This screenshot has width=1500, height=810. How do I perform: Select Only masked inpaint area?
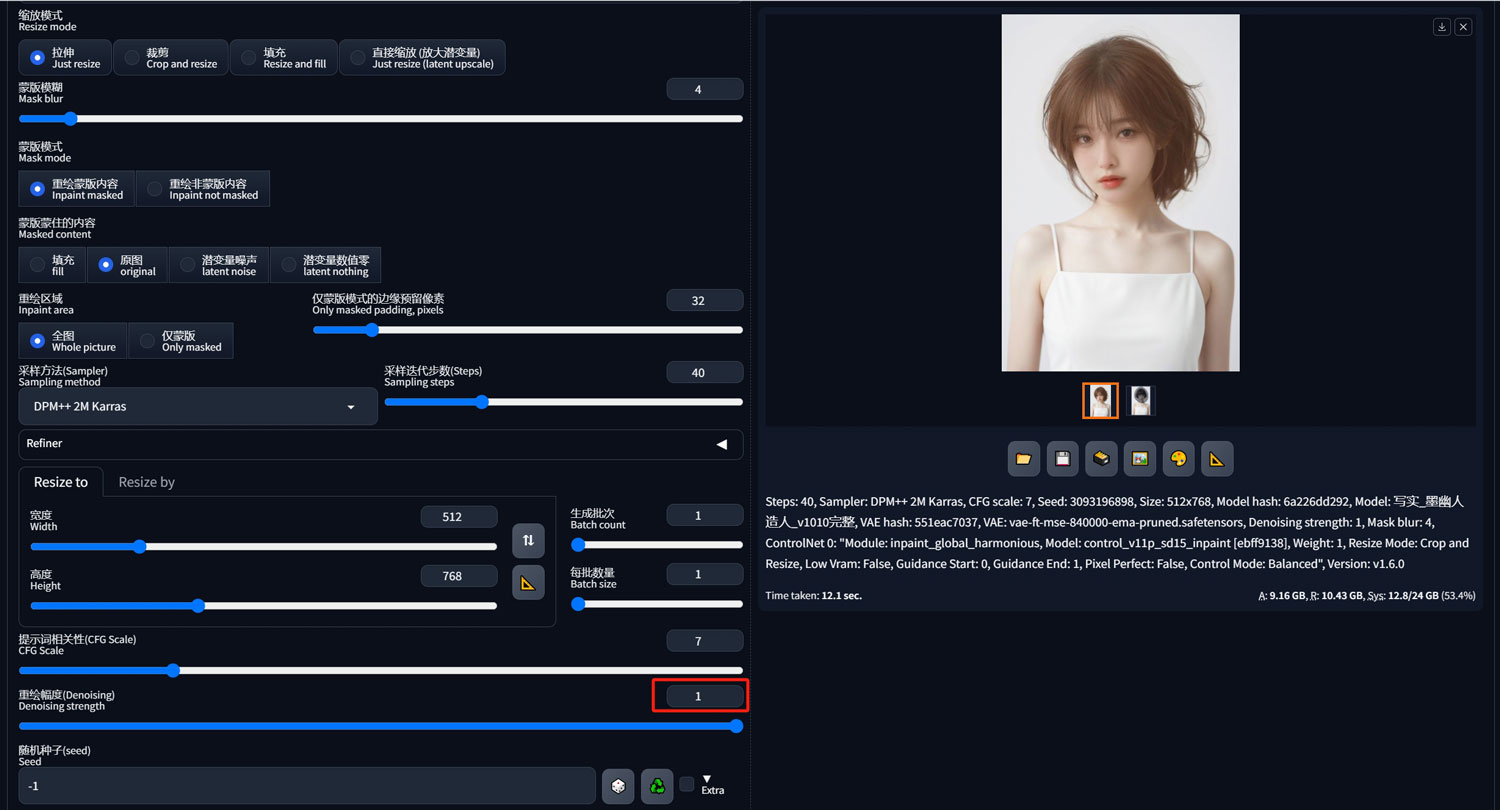pyautogui.click(x=180, y=341)
